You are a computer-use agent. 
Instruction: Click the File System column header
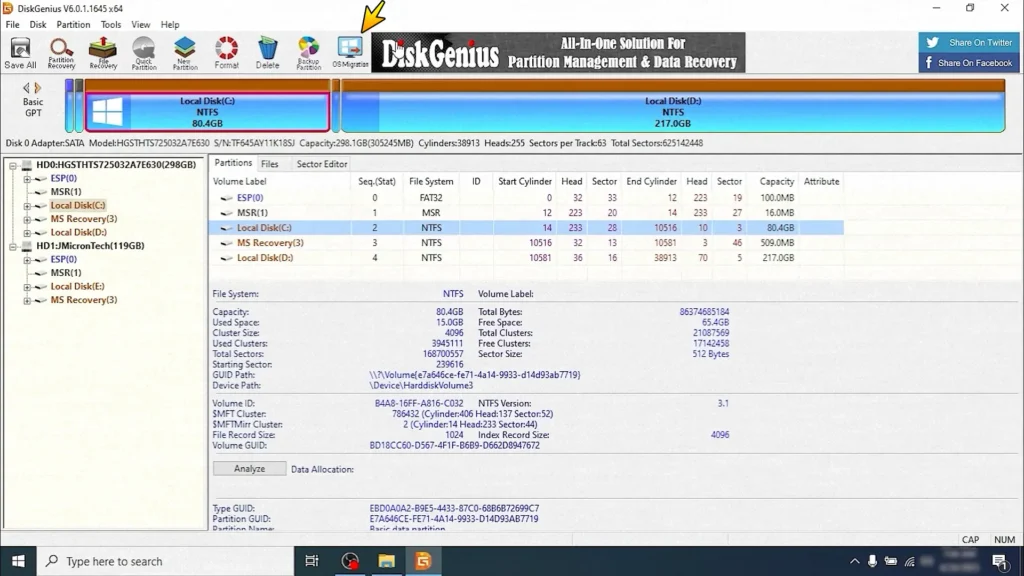coord(431,182)
